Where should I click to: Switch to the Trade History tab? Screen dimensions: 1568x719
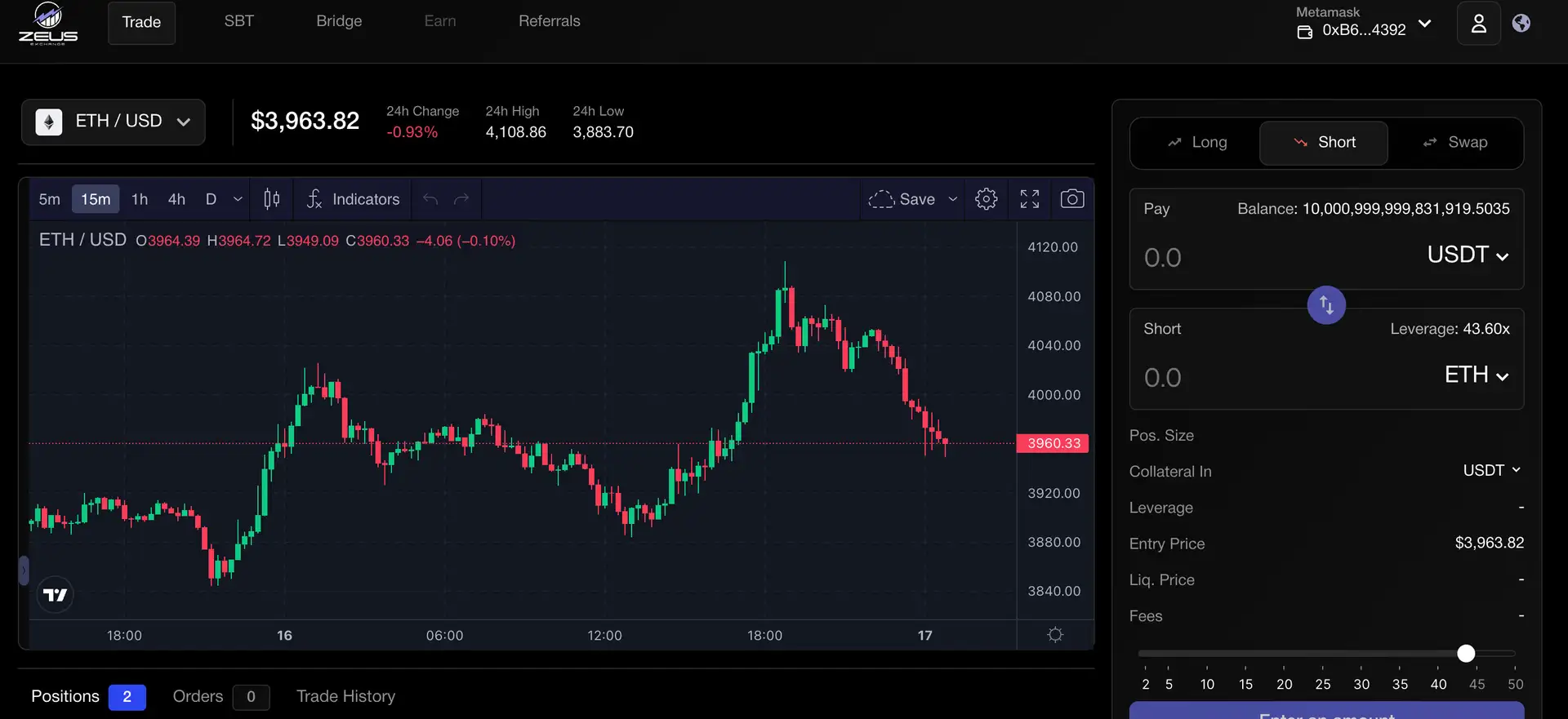click(x=345, y=696)
